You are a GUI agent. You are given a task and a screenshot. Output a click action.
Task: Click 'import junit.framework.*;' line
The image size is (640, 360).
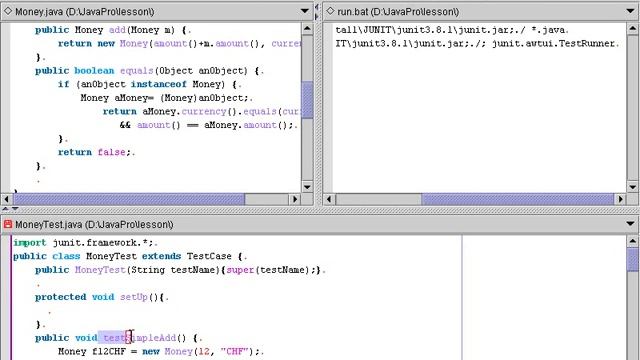pos(85,243)
